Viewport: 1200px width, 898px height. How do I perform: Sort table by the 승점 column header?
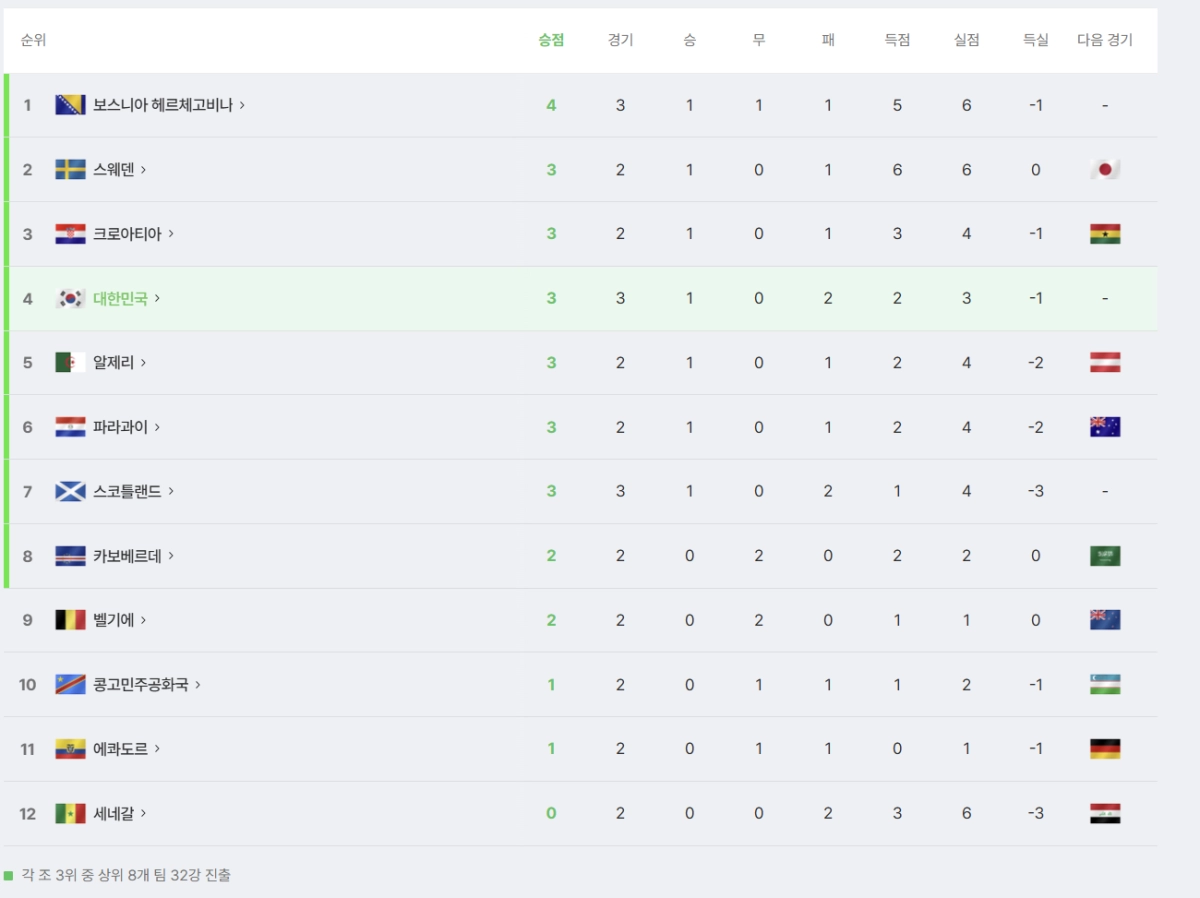(x=551, y=40)
